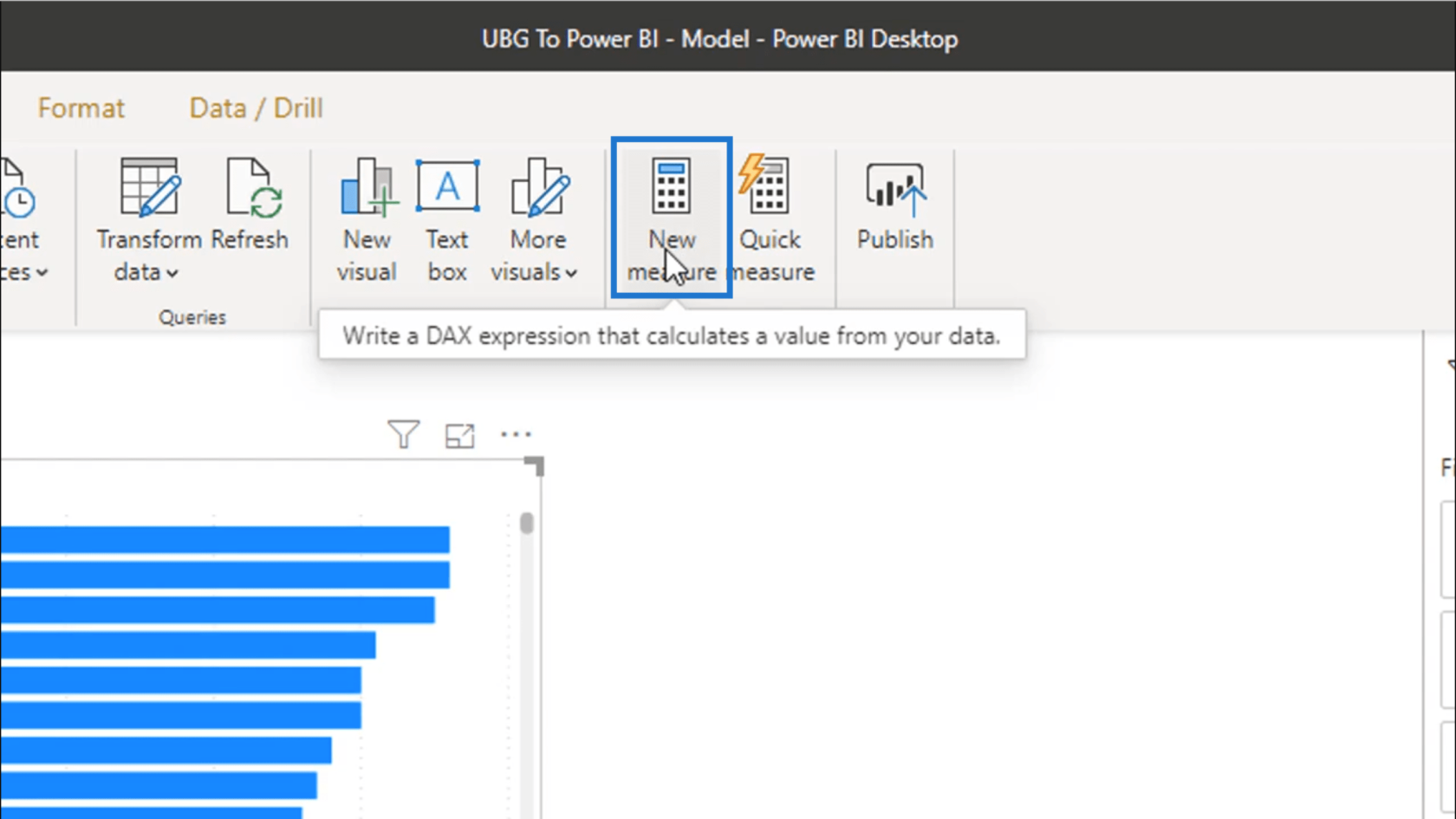1456x819 pixels.
Task: Select the topmost blue bar in chart
Action: (x=225, y=539)
